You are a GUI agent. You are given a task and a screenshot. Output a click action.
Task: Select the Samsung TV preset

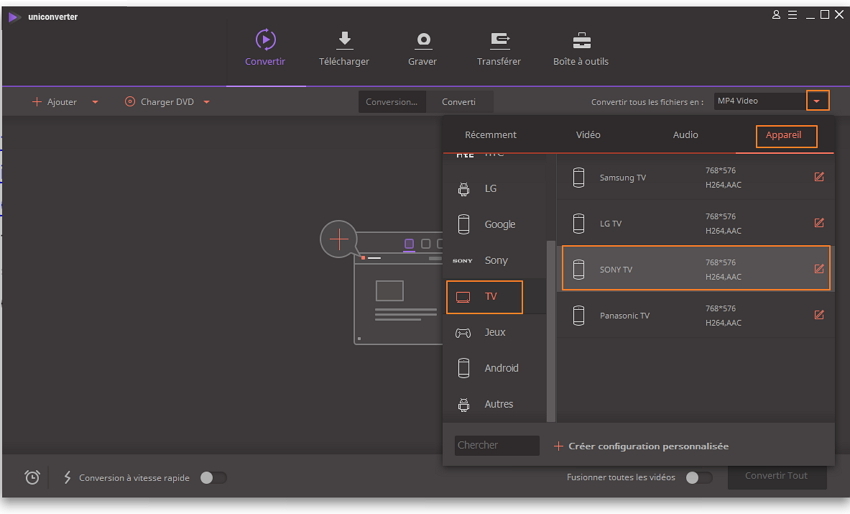coord(696,177)
